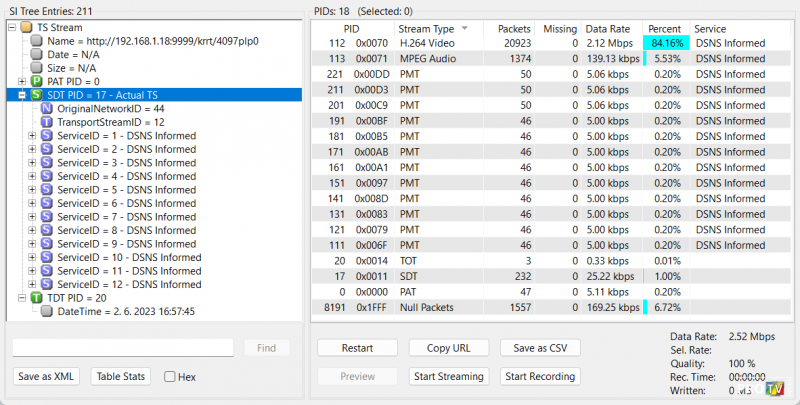Click the TransportStreamID T icon
This screenshot has width=800, height=405.
coord(47,122)
